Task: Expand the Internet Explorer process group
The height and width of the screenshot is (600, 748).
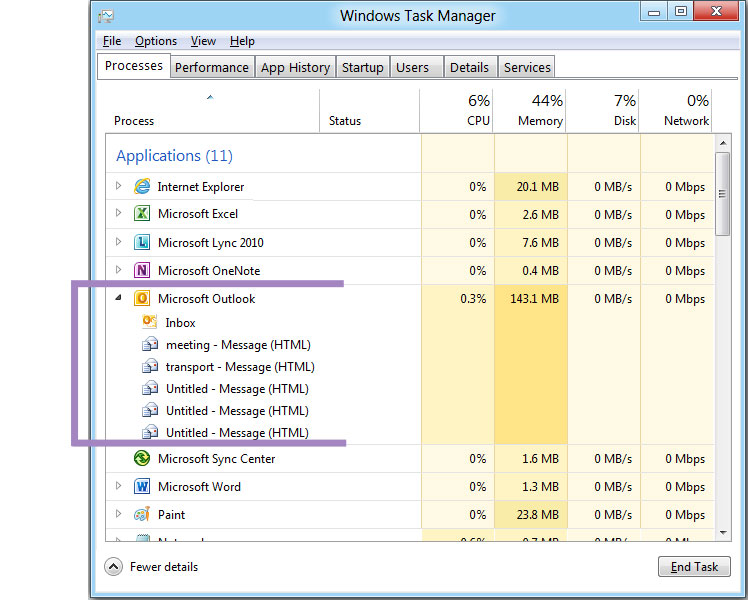Action: [x=118, y=186]
